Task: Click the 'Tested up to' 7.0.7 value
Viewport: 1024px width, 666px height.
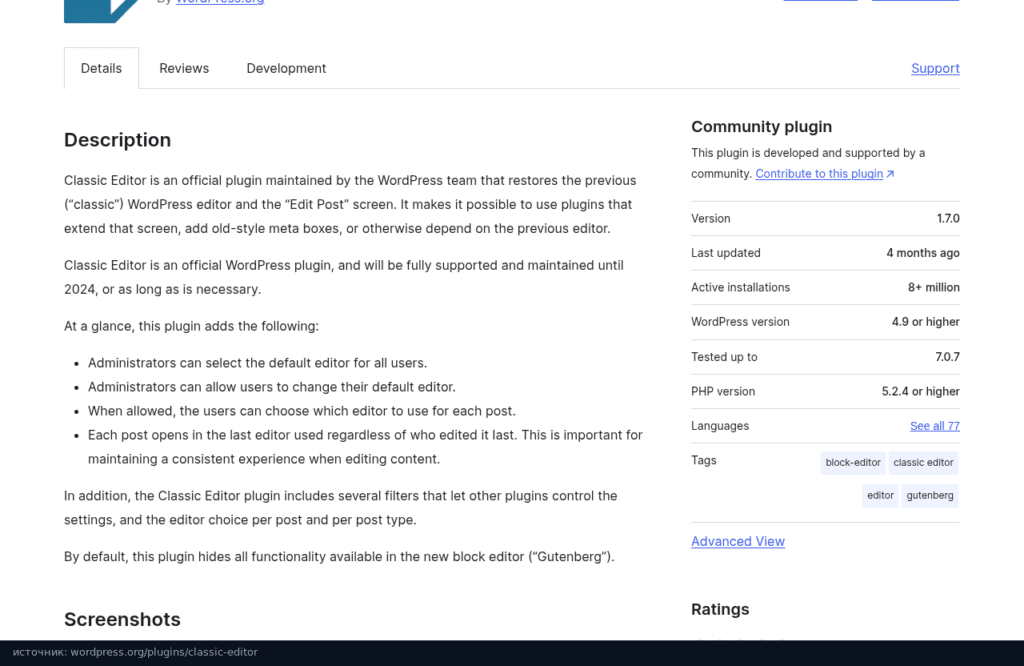Action: pos(947,357)
